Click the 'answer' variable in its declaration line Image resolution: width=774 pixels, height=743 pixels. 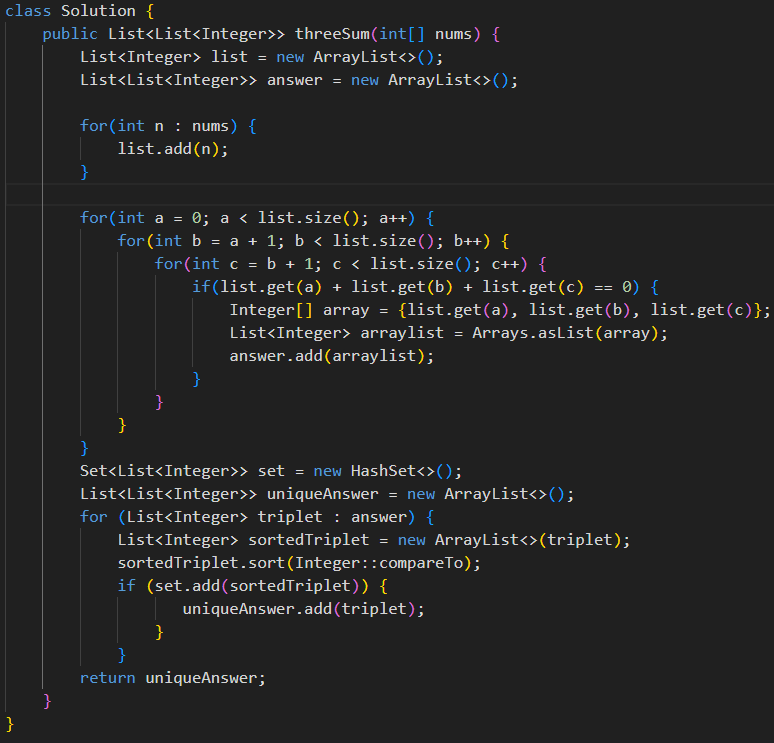[295, 80]
